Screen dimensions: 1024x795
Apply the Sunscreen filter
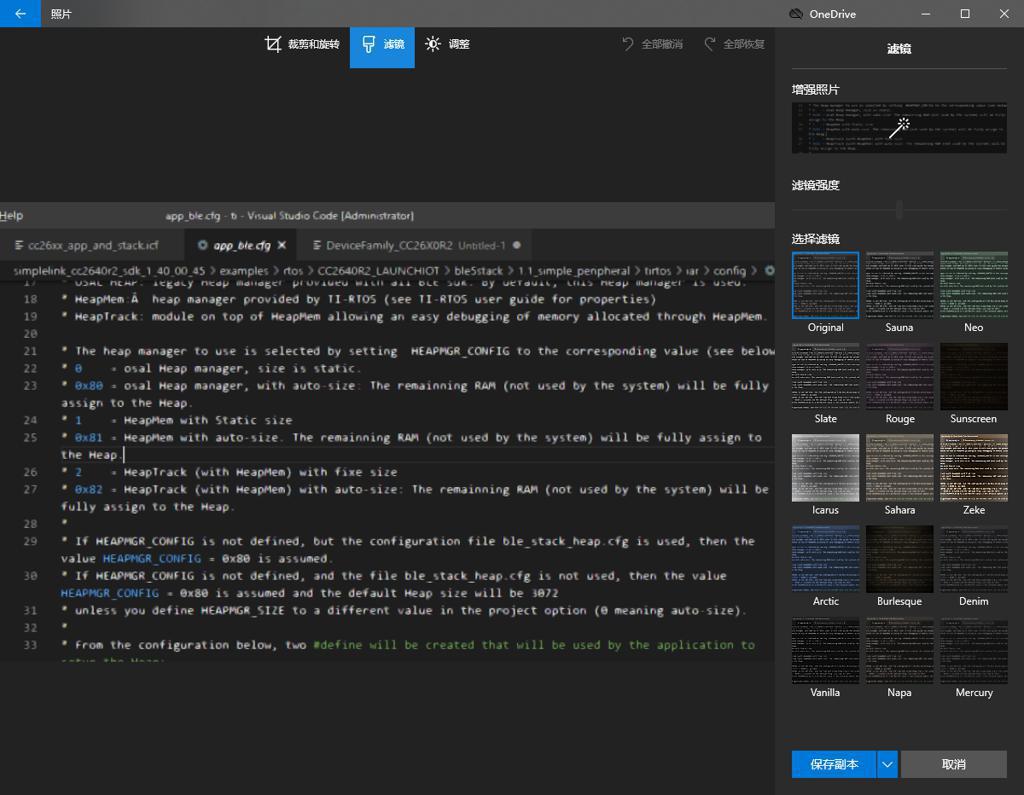pyautogui.click(x=974, y=376)
